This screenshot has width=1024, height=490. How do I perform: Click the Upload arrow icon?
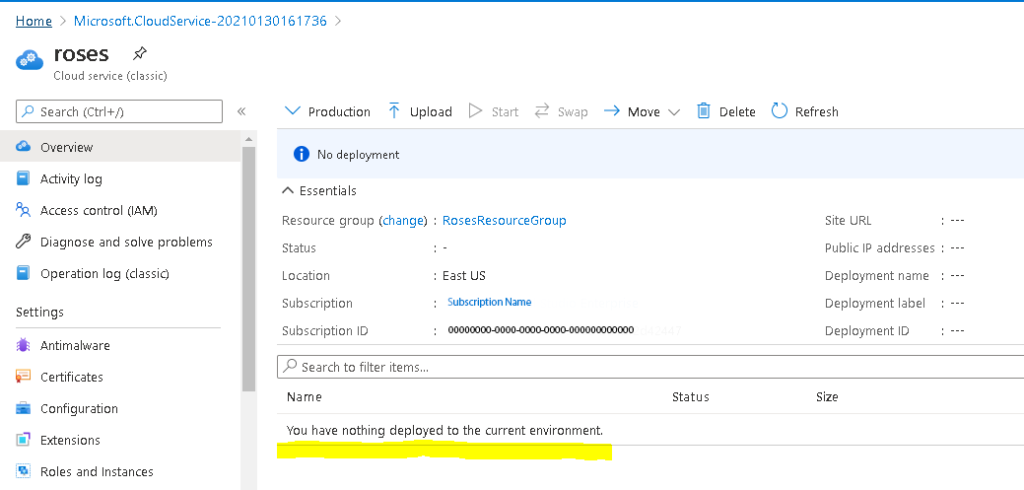pyautogui.click(x=394, y=110)
